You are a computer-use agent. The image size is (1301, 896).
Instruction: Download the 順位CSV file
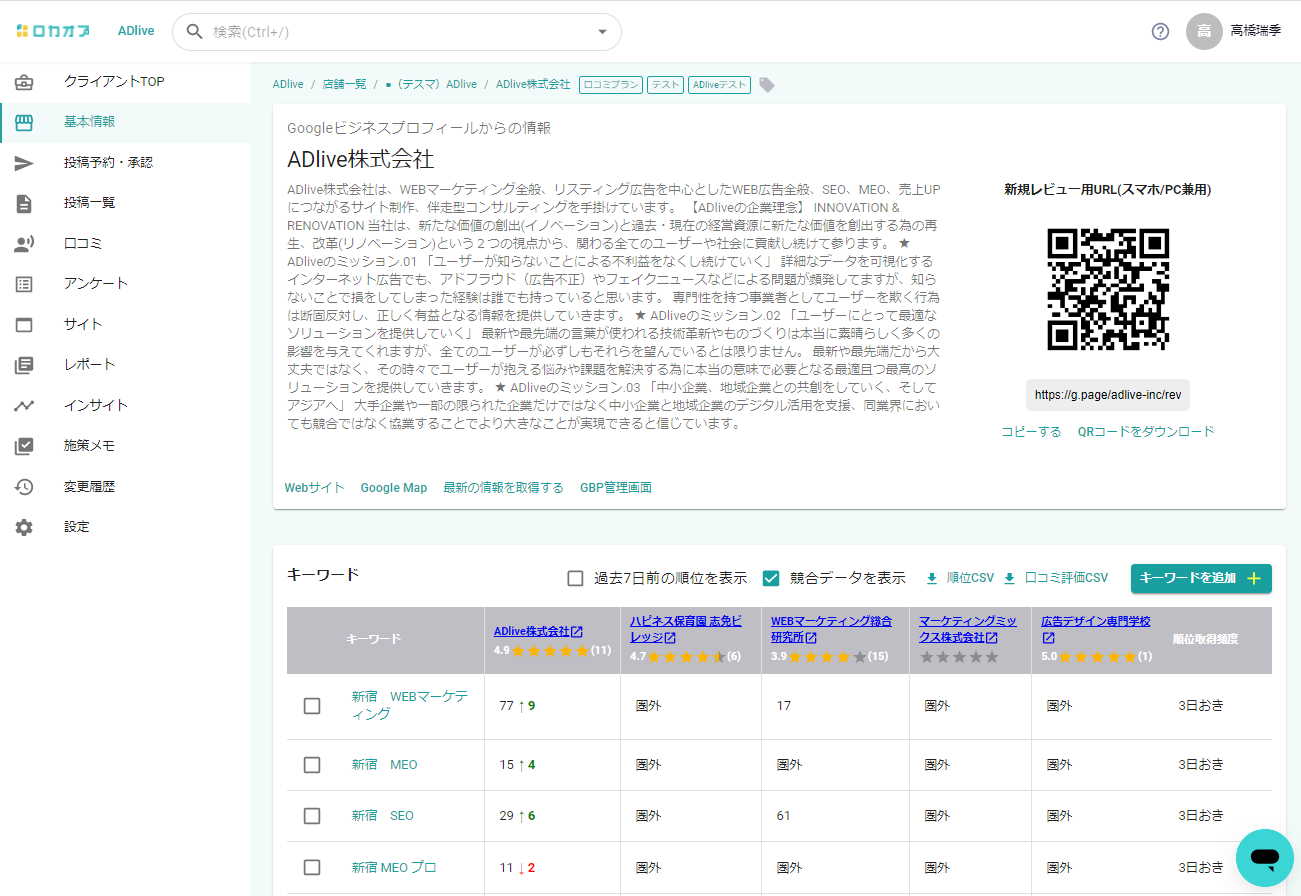point(960,578)
